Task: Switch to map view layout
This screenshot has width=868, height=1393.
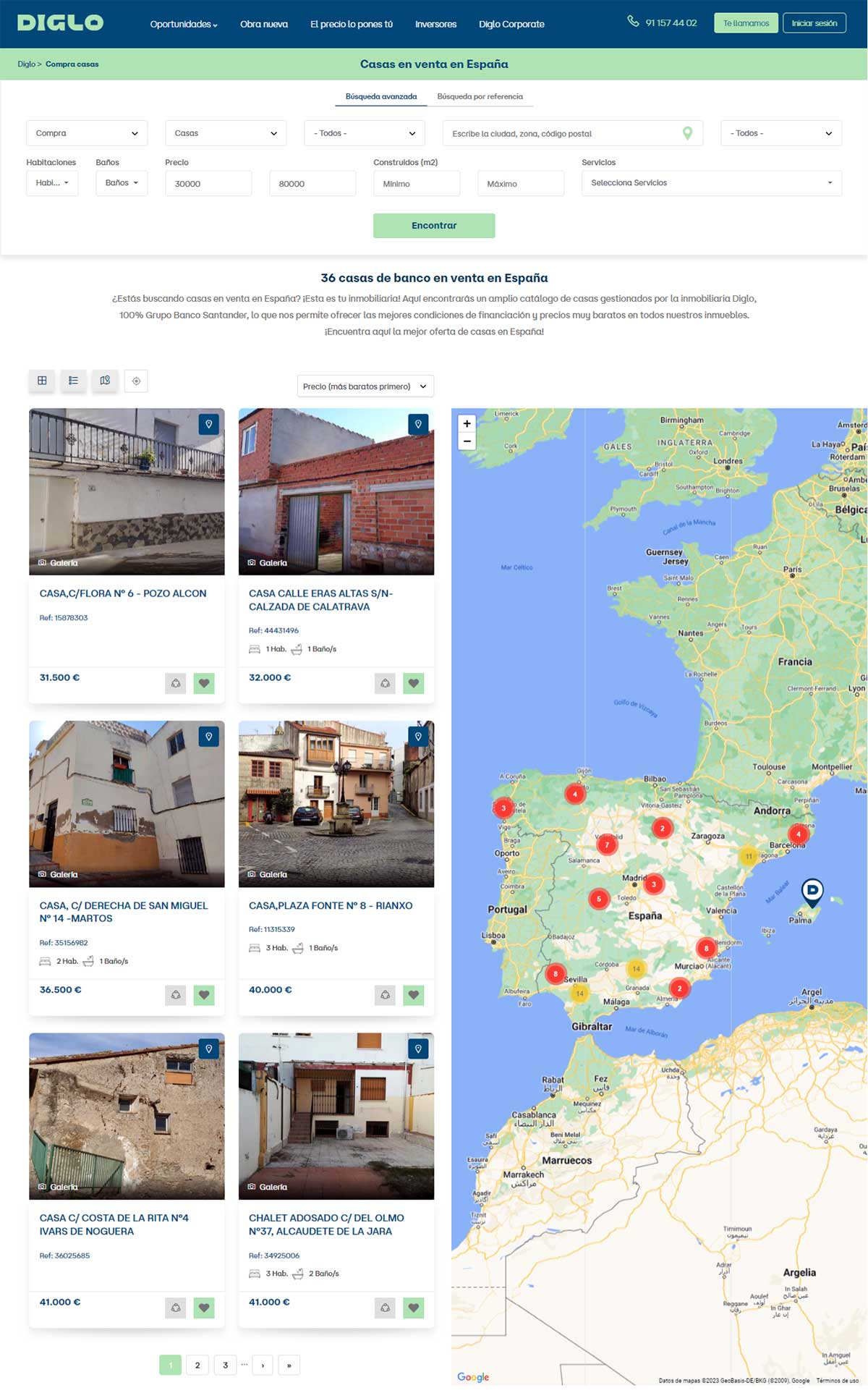Action: [105, 381]
